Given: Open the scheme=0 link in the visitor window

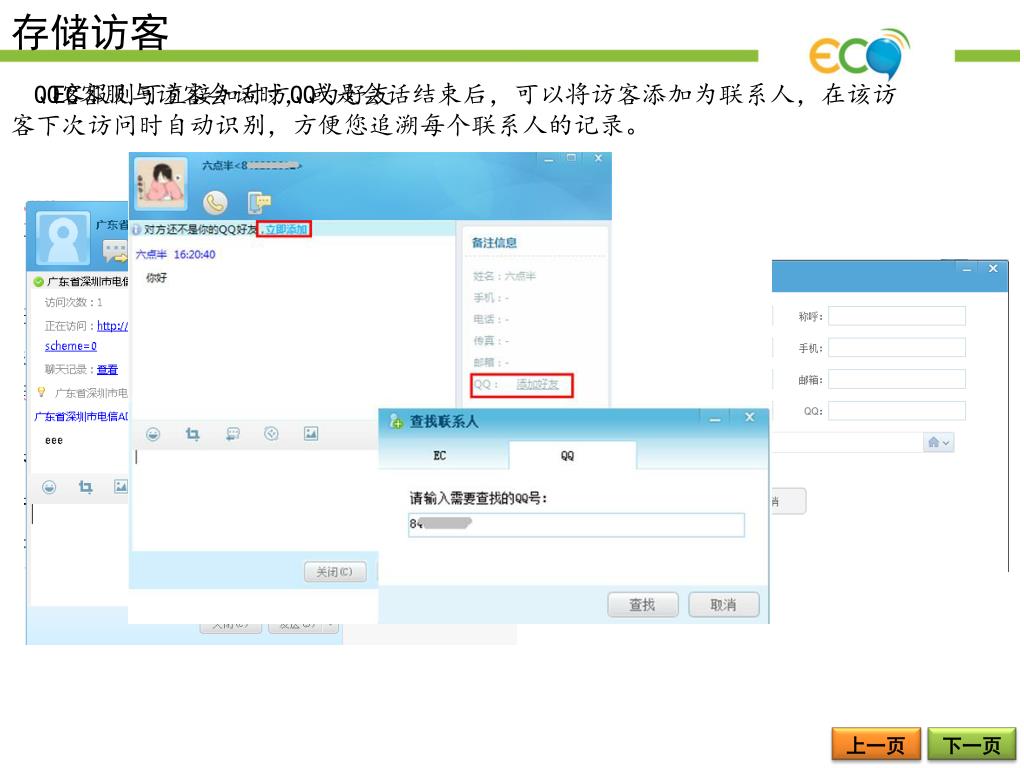Looking at the screenshot, I should click(71, 346).
